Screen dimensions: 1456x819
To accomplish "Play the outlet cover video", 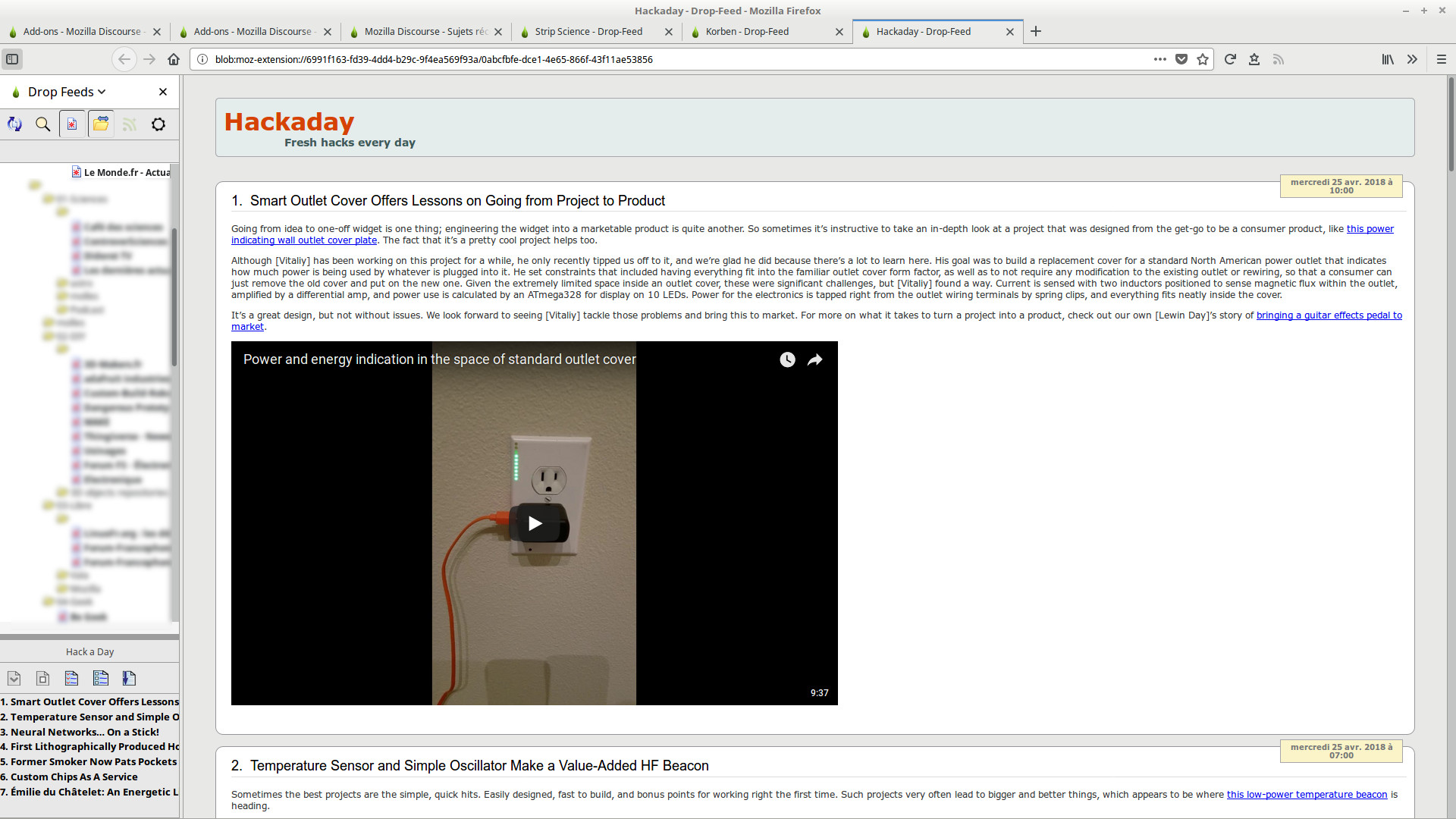I will point(535,523).
